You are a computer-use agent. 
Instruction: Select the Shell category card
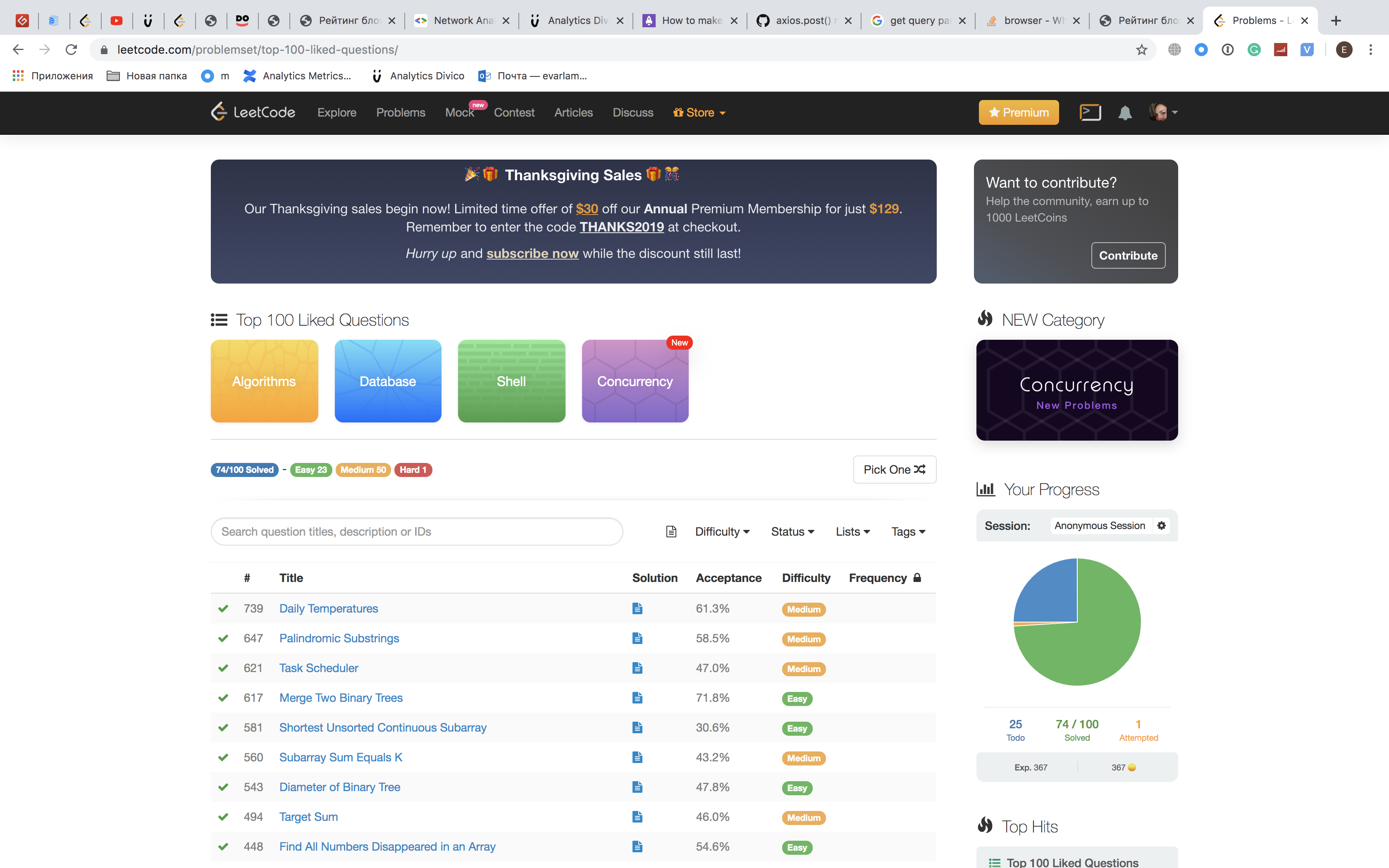click(511, 381)
